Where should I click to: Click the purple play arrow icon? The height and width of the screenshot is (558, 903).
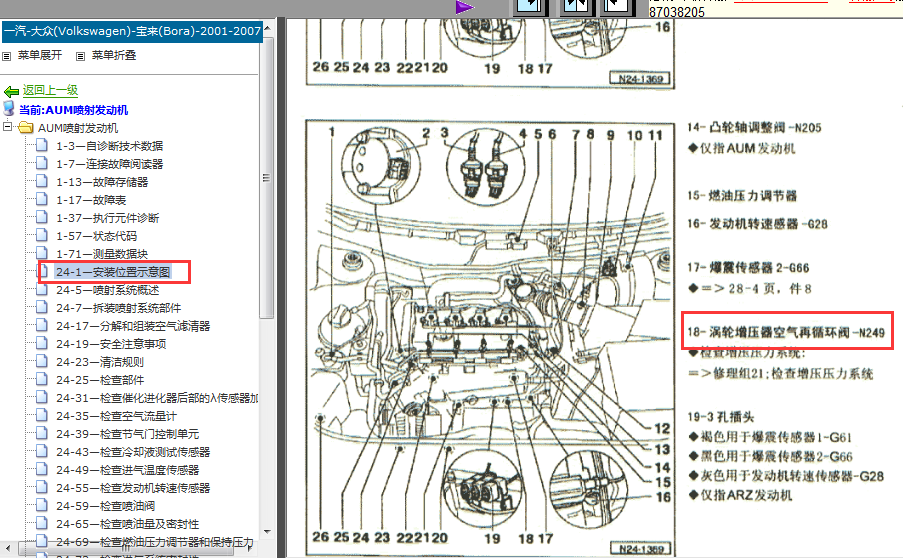[464, 7]
